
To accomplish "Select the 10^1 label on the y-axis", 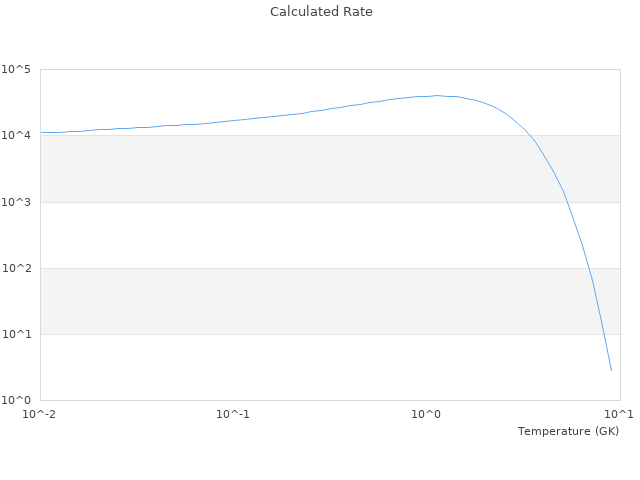I will (16, 334).
